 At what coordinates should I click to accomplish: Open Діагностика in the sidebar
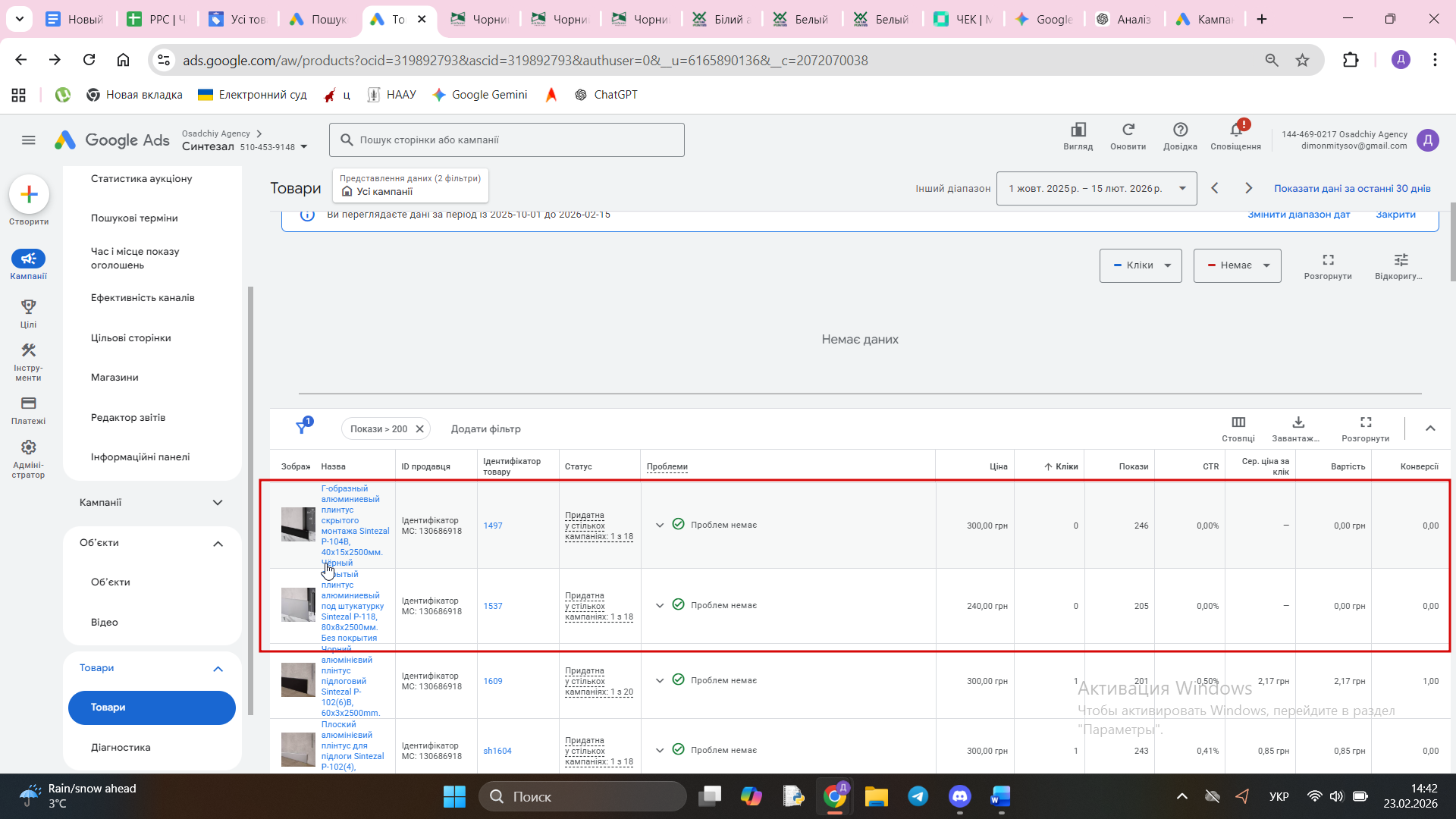(121, 748)
